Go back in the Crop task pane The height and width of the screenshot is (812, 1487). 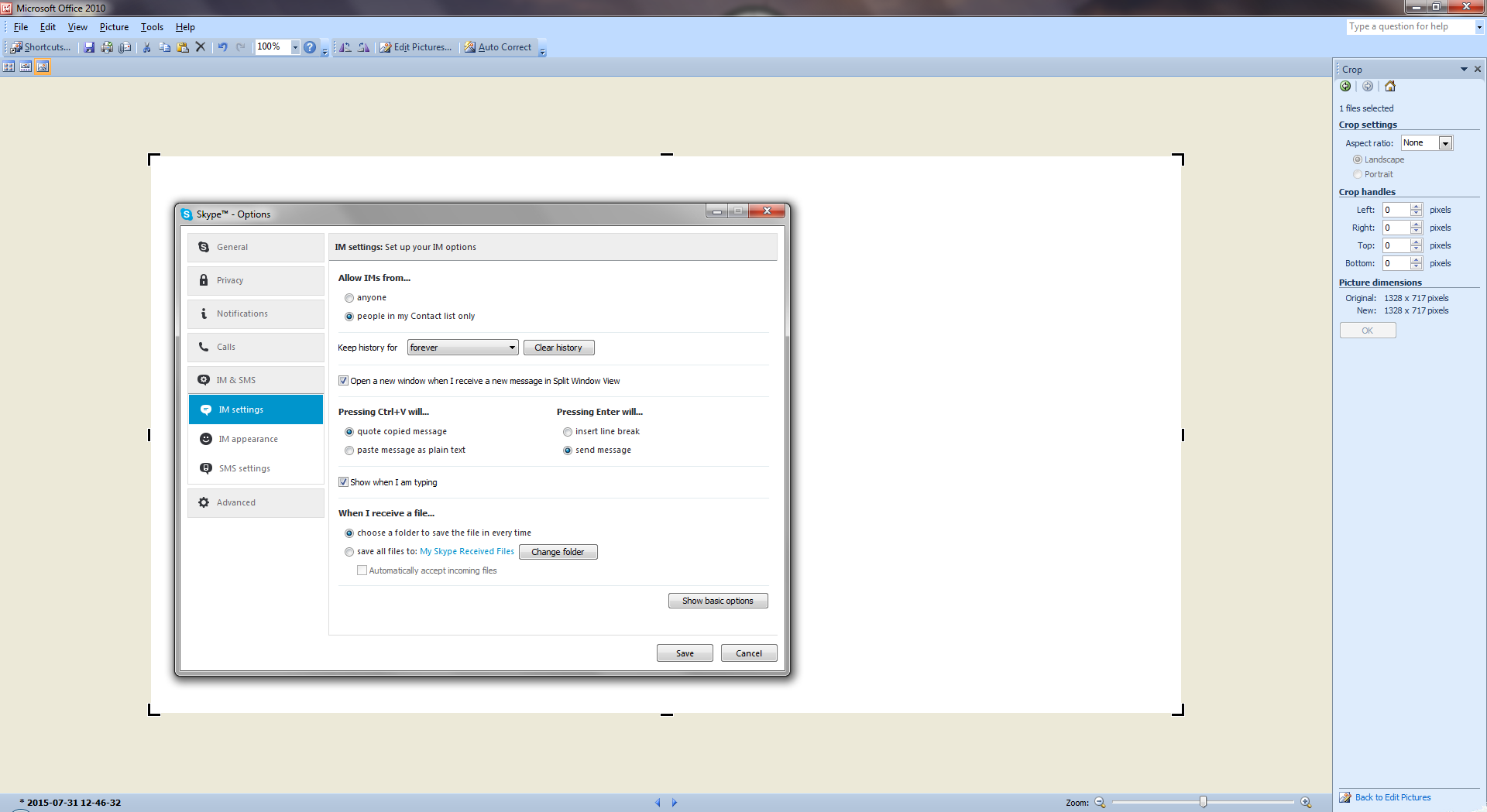(1346, 87)
